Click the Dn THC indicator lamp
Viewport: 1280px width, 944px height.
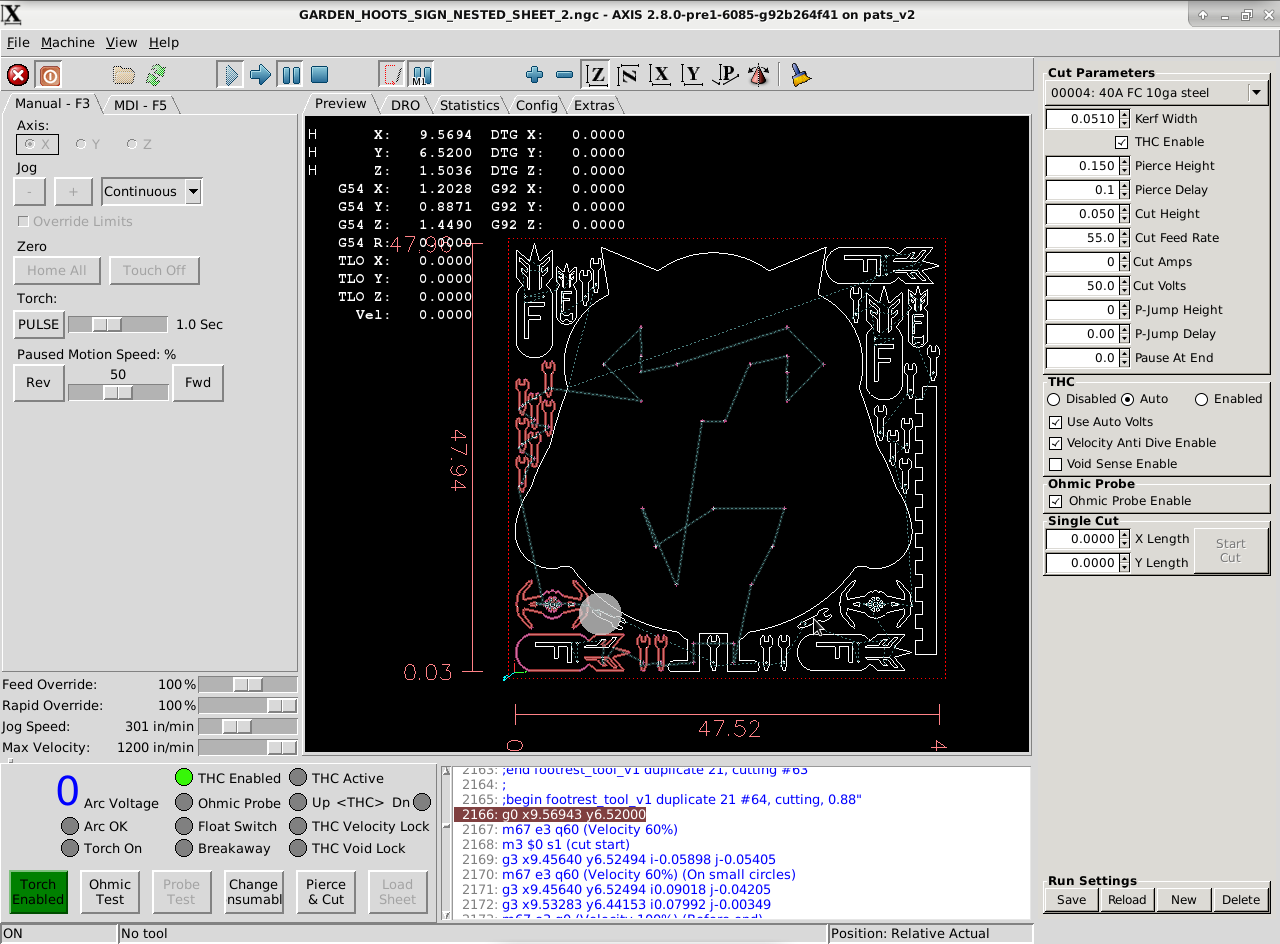point(422,802)
